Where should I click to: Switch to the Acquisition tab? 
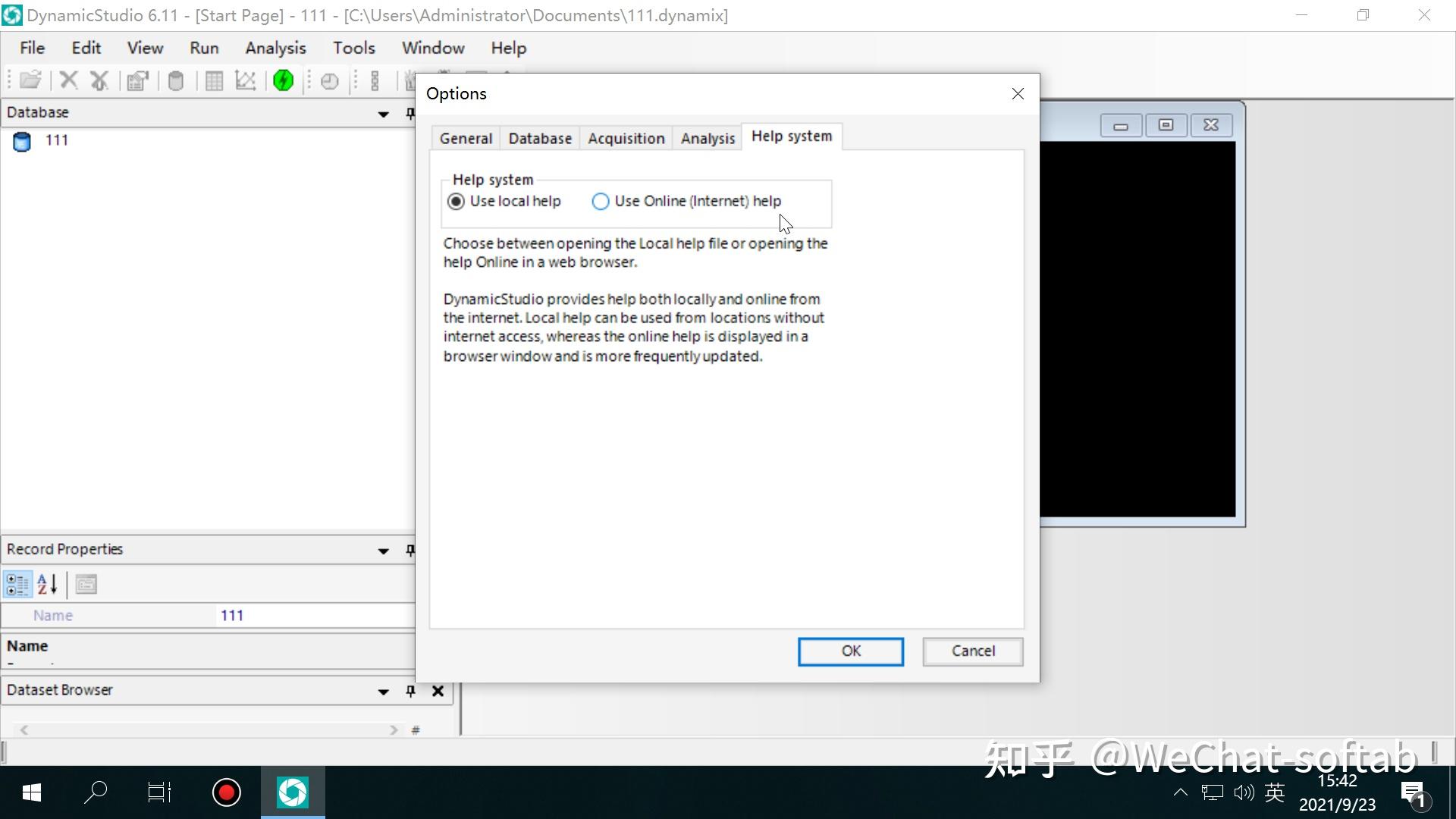point(626,138)
